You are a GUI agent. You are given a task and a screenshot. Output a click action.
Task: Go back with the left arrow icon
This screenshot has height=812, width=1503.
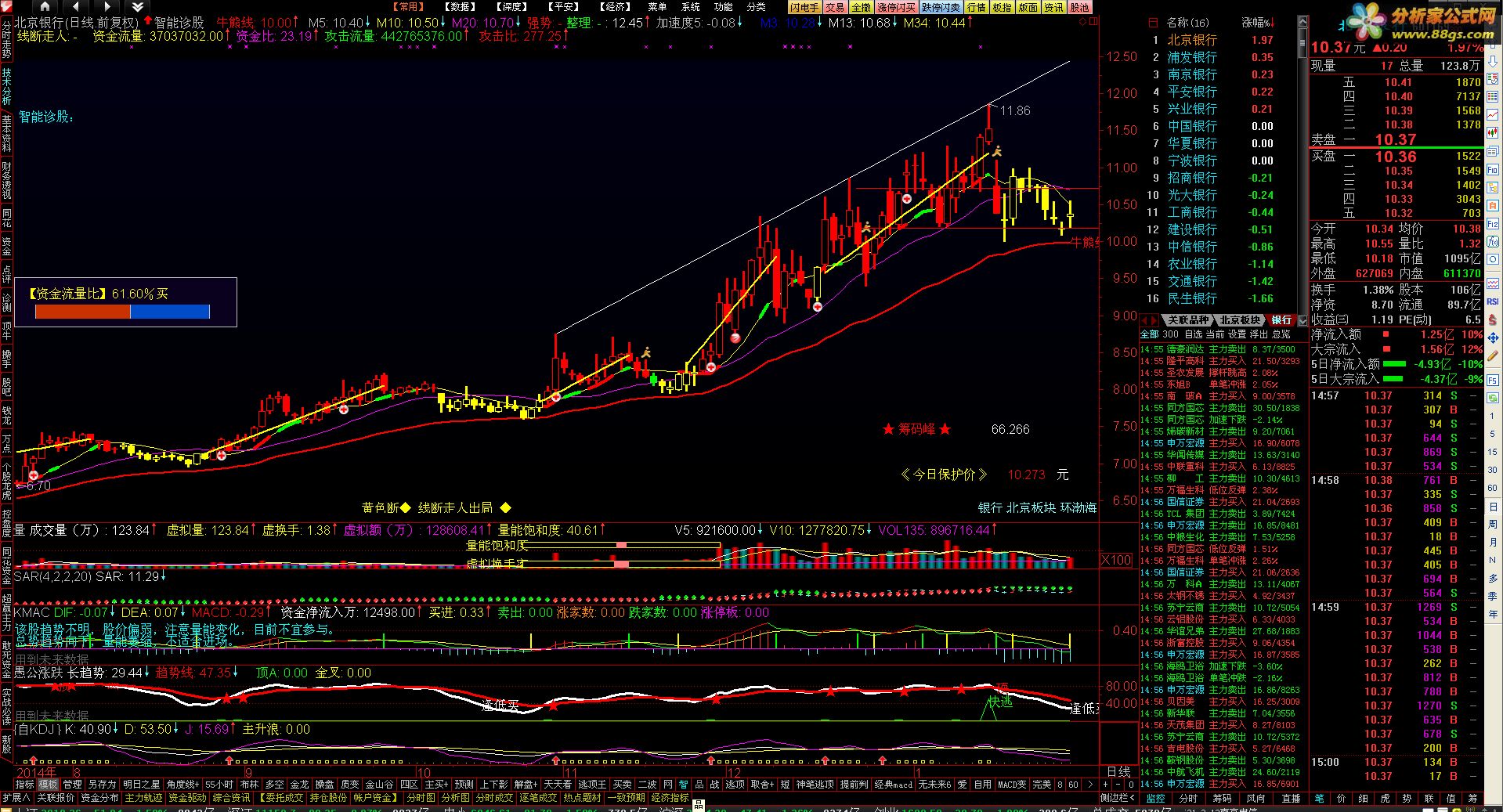coord(76,6)
